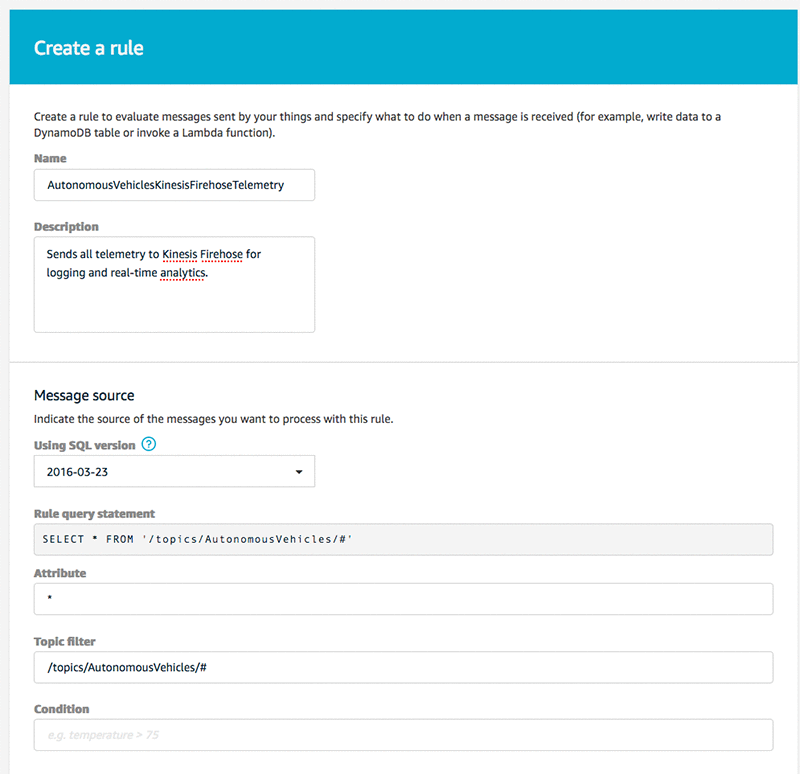800x774 pixels.
Task: Click the Rule query statement label
Action: (94, 514)
